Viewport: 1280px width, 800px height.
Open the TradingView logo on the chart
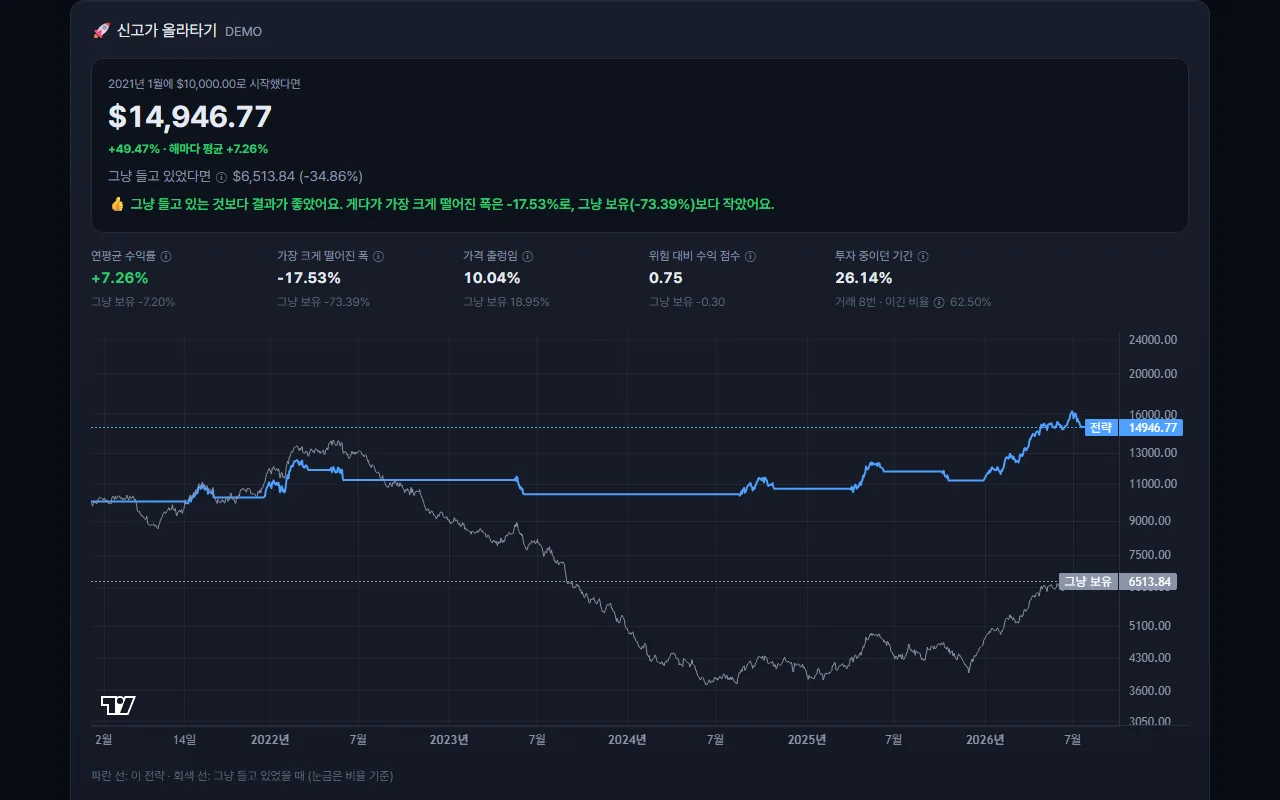click(118, 705)
